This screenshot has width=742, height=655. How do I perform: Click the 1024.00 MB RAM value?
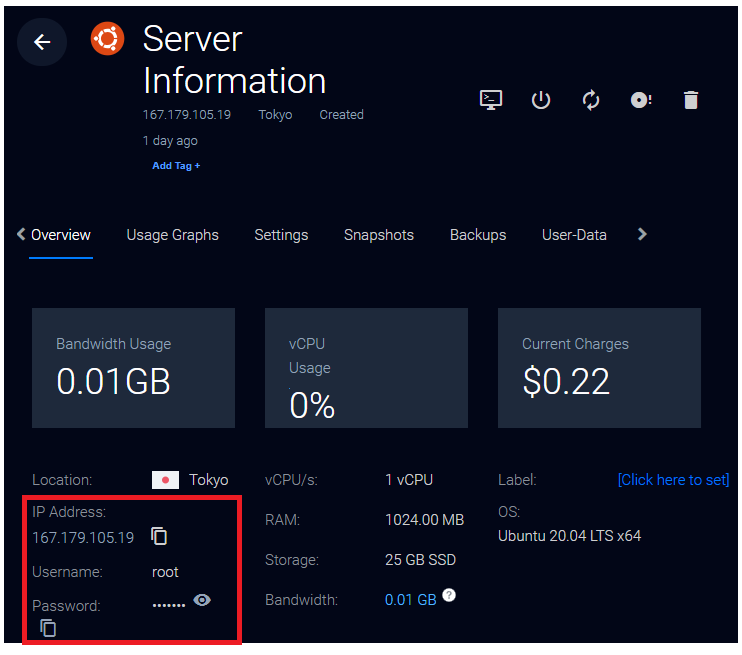click(424, 520)
